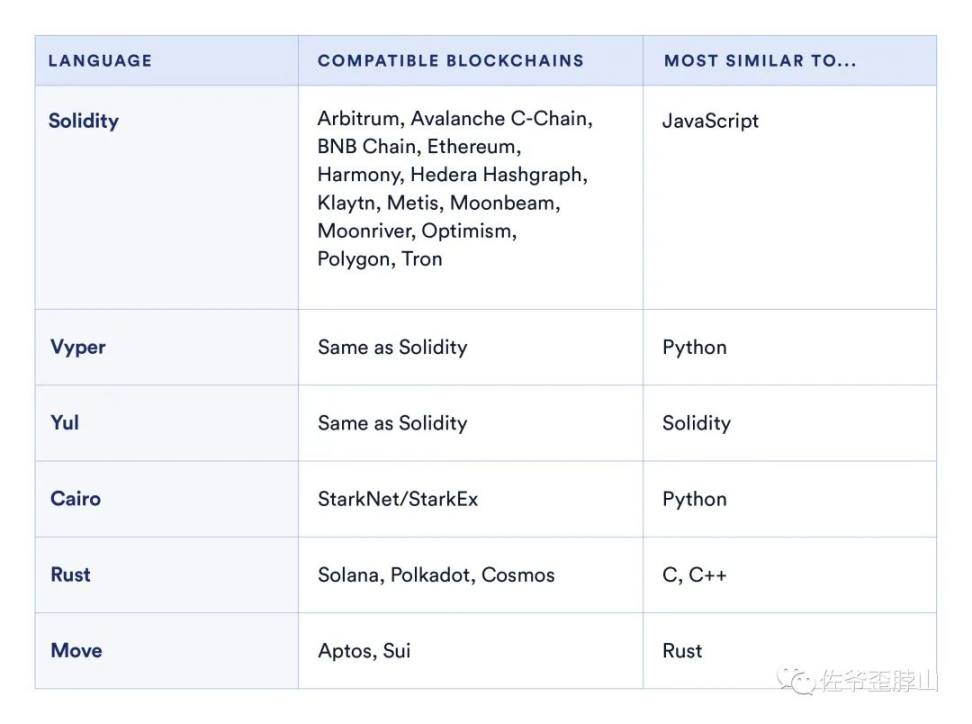The height and width of the screenshot is (724, 972).
Task: Click the watermark text beside WeChat logo
Action: coord(878,681)
